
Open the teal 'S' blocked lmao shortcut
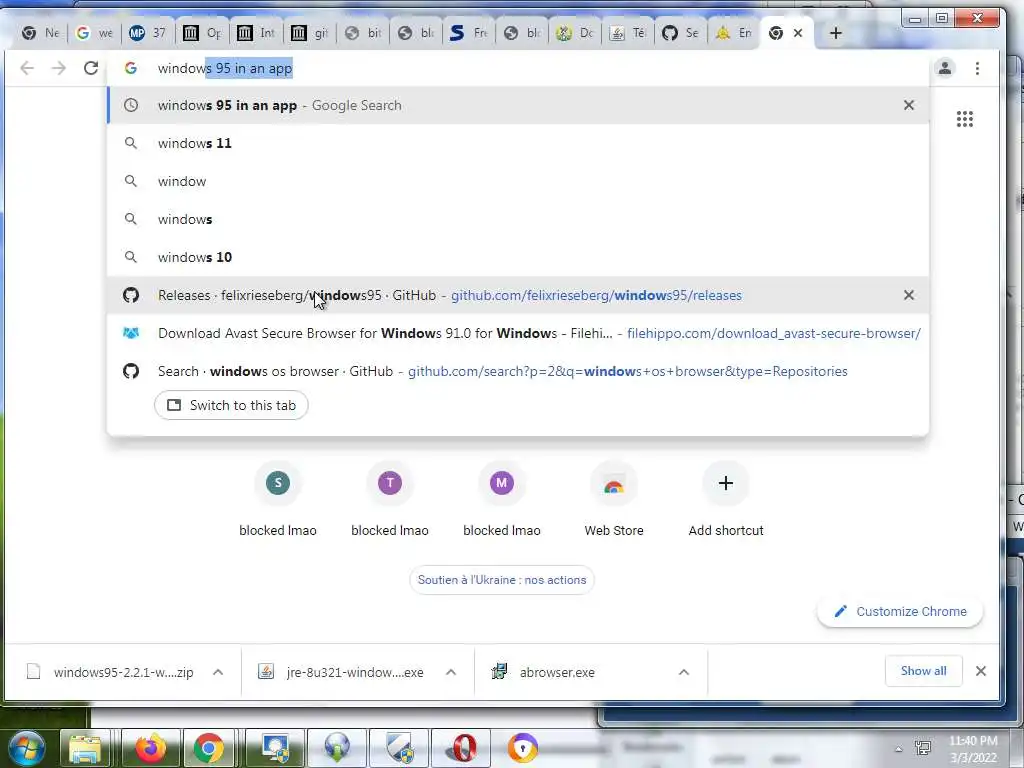(278, 483)
